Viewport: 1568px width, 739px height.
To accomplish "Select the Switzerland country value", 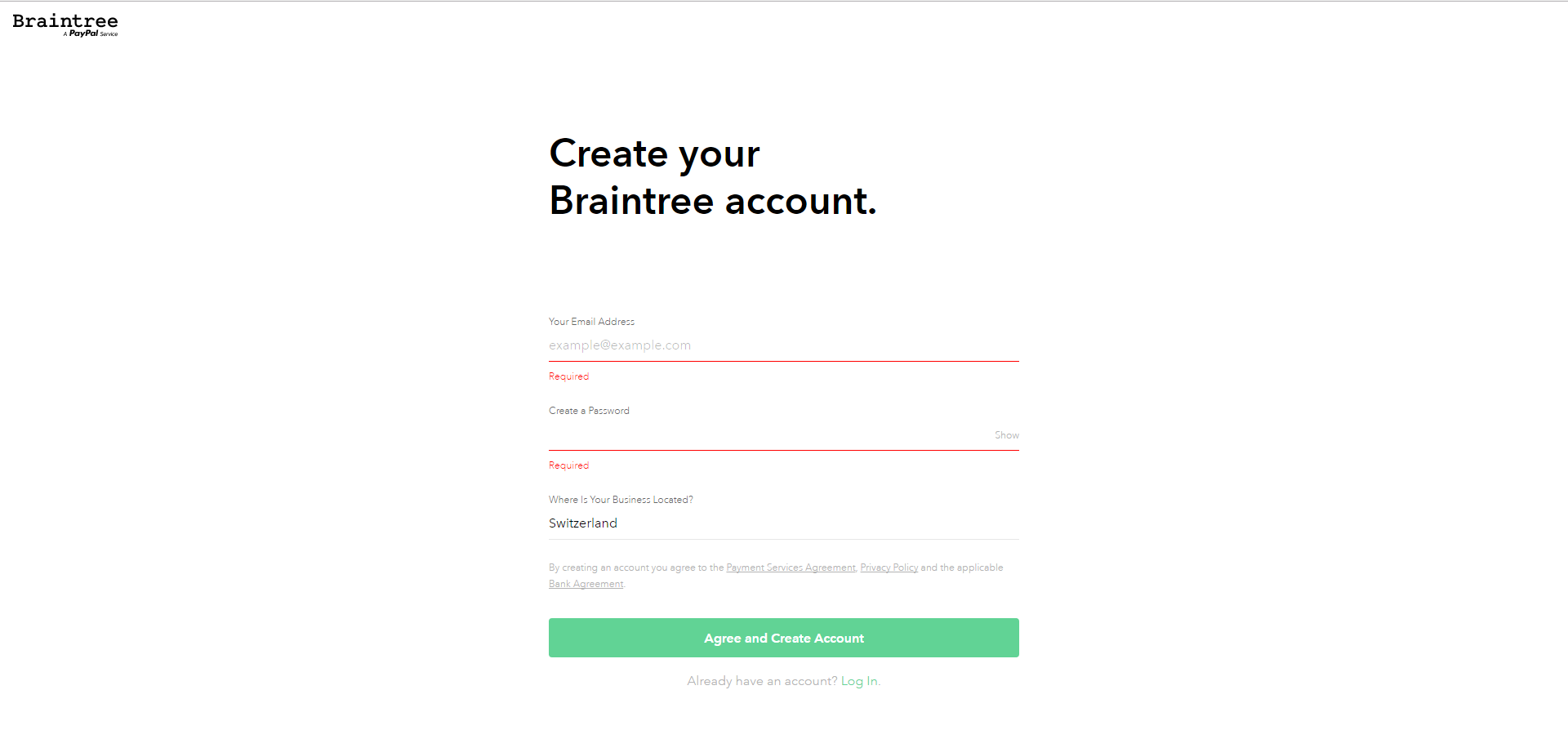I will (x=583, y=523).
